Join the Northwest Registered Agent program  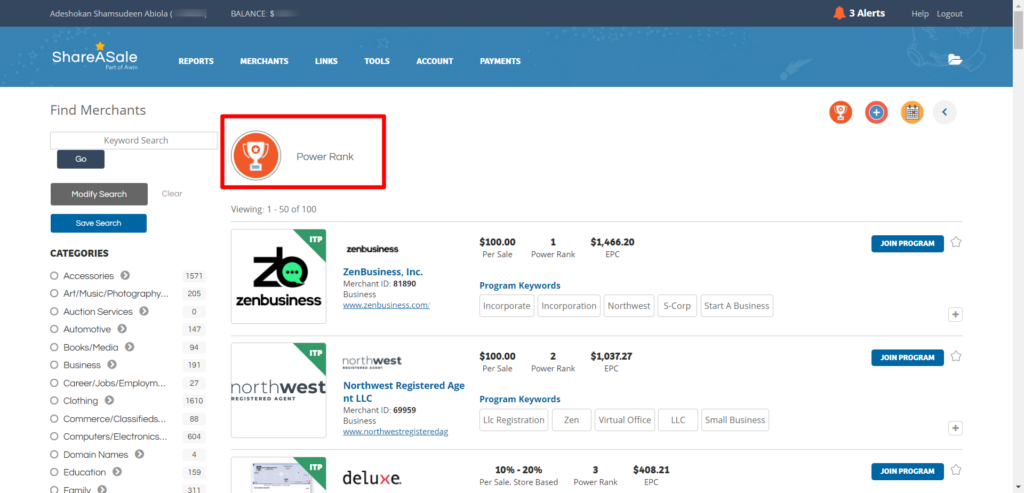[x=907, y=357]
